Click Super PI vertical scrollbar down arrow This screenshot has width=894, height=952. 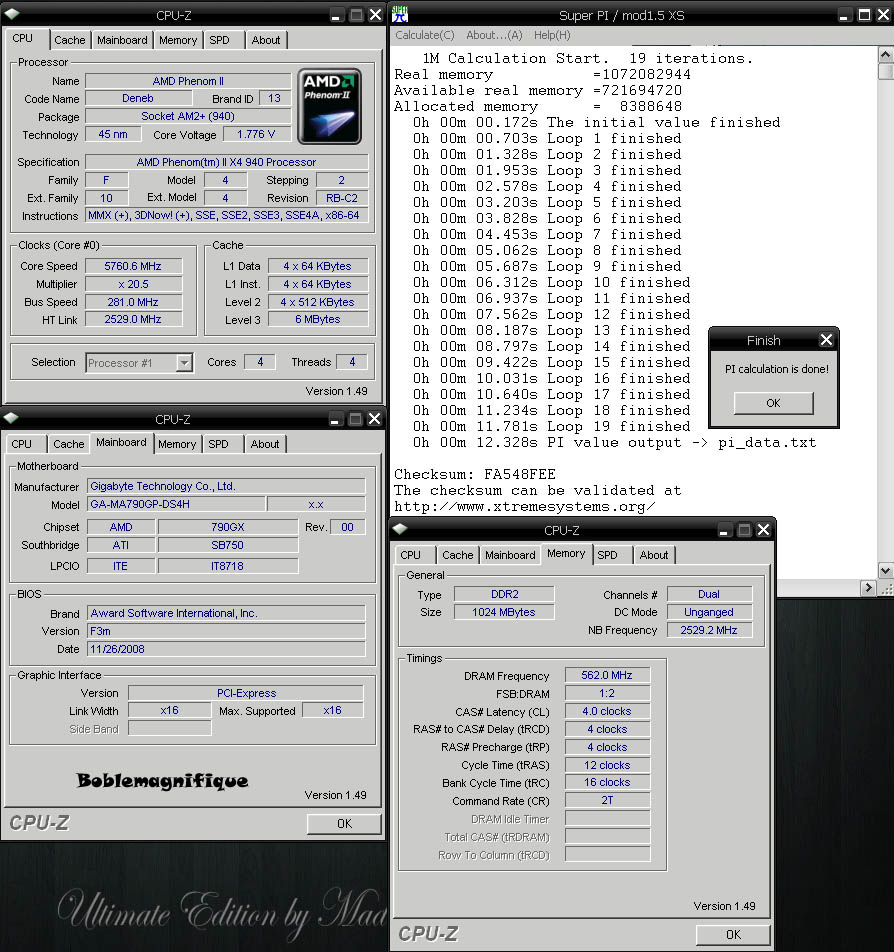tap(885, 571)
